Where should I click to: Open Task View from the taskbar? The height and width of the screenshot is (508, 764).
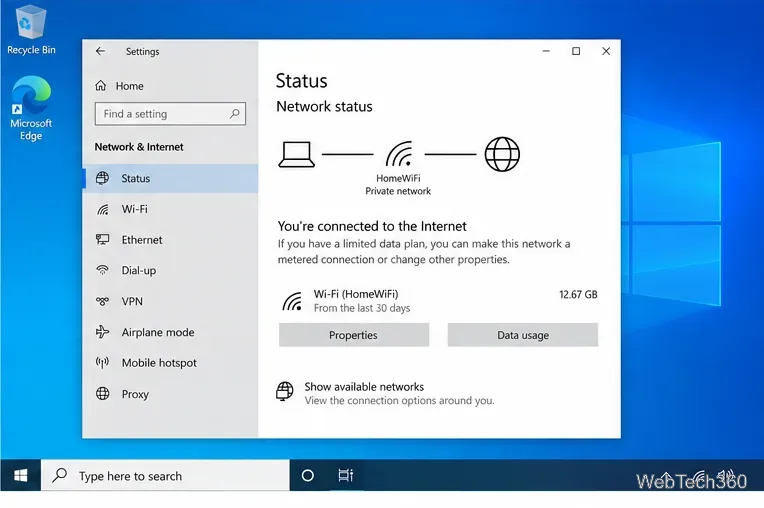click(345, 475)
